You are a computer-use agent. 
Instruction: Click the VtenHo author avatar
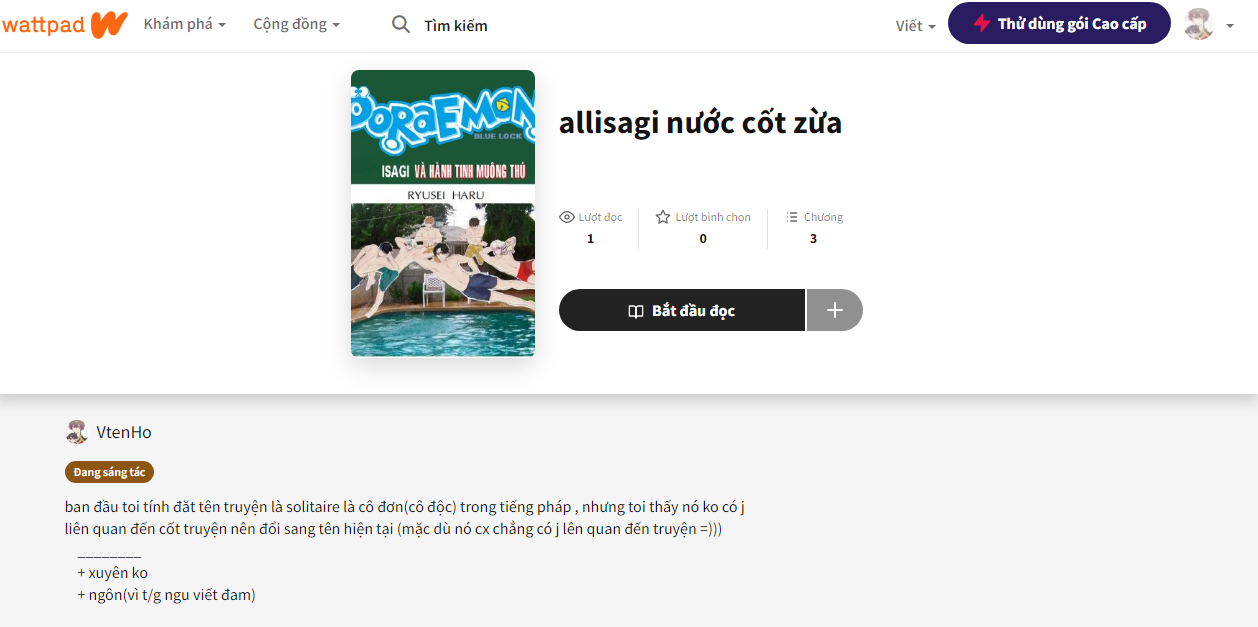77,432
